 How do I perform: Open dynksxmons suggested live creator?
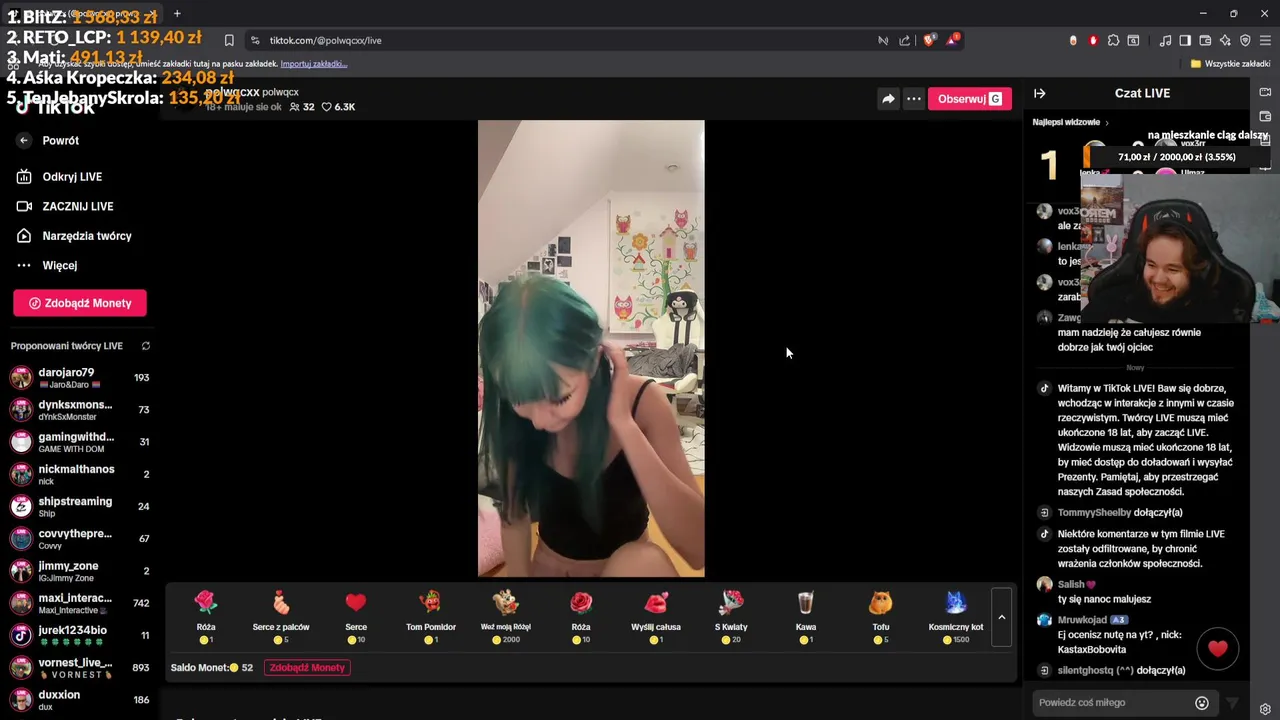pyautogui.click(x=78, y=410)
